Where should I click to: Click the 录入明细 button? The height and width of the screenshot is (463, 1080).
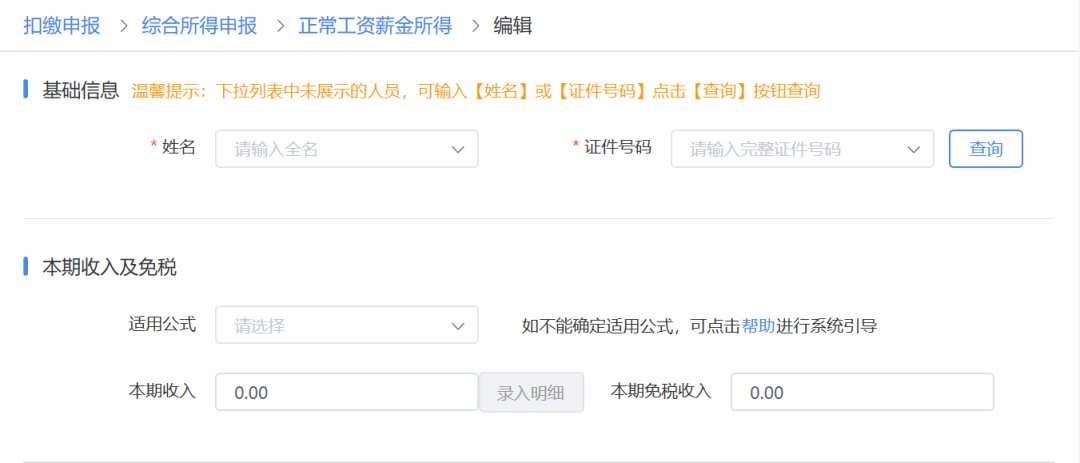(531, 393)
